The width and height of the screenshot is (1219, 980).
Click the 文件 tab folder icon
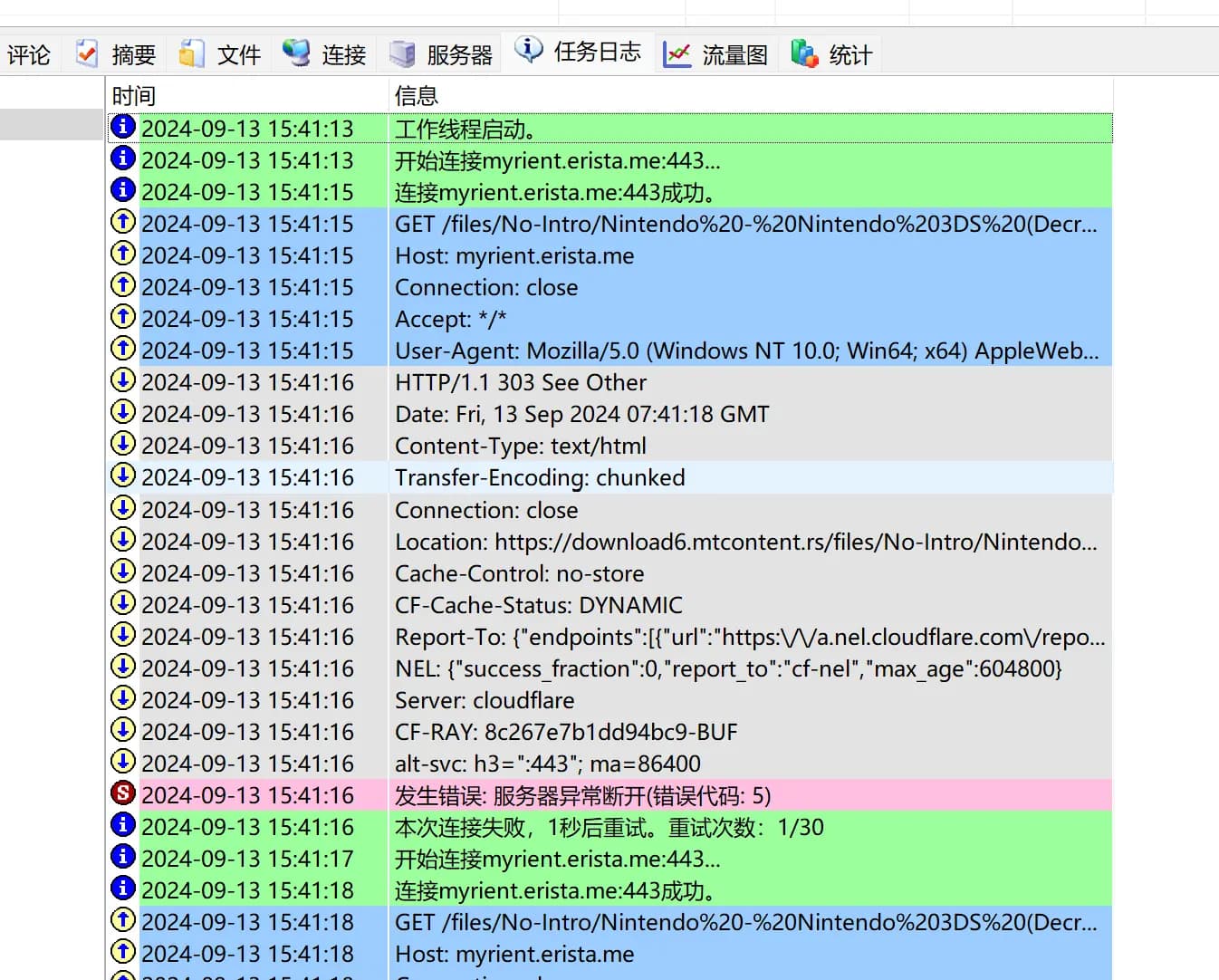pyautogui.click(x=191, y=53)
